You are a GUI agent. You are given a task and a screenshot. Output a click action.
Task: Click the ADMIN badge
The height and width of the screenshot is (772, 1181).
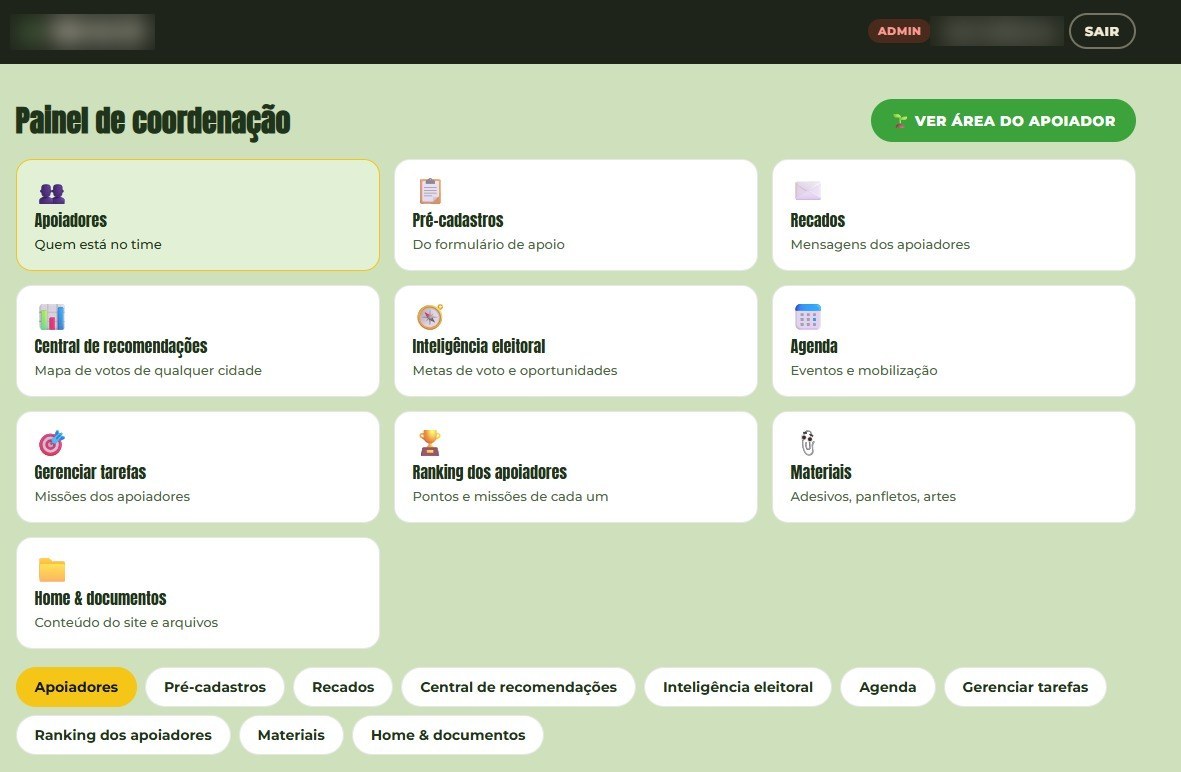[x=899, y=31]
